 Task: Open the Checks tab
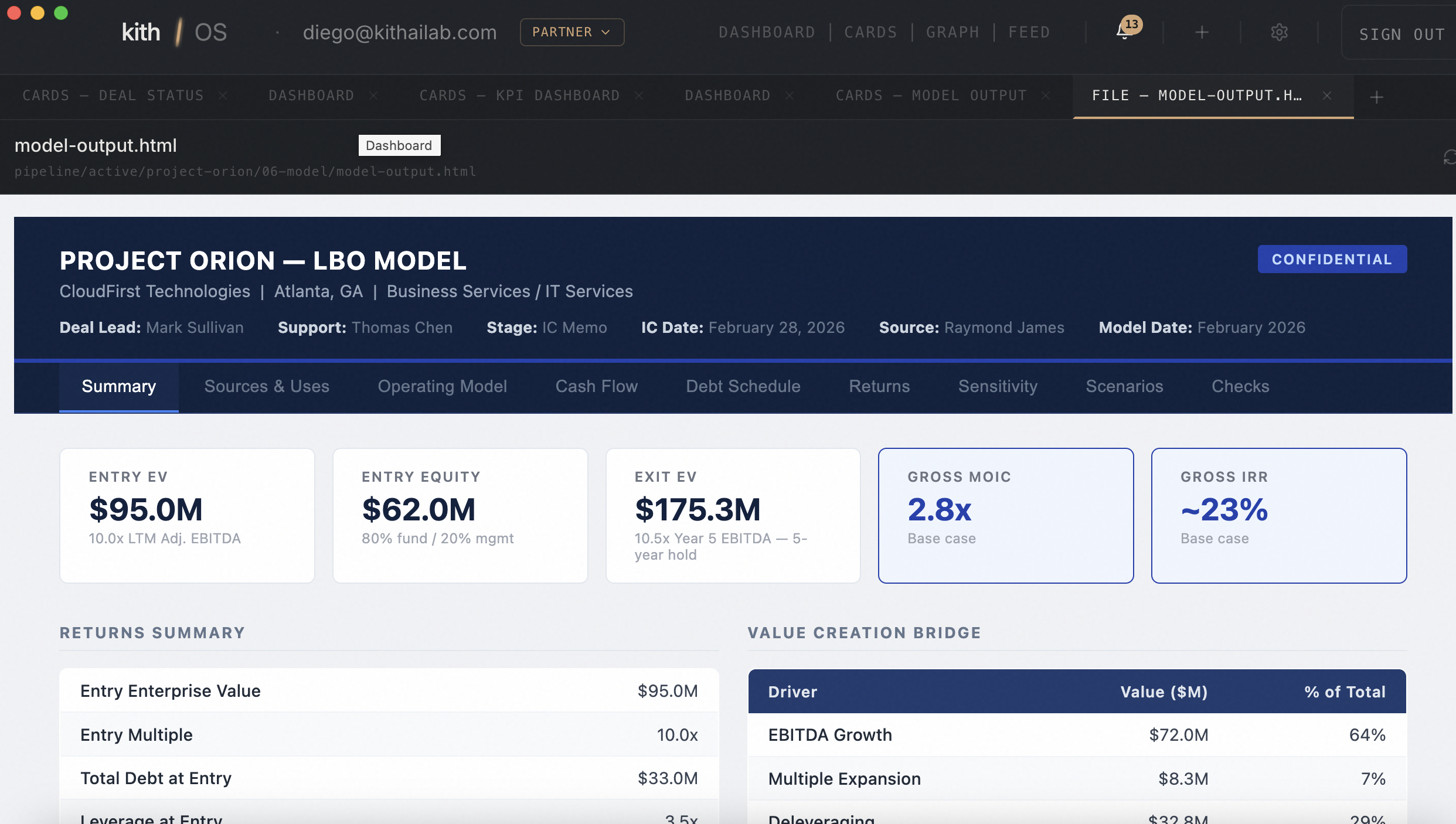1240,386
